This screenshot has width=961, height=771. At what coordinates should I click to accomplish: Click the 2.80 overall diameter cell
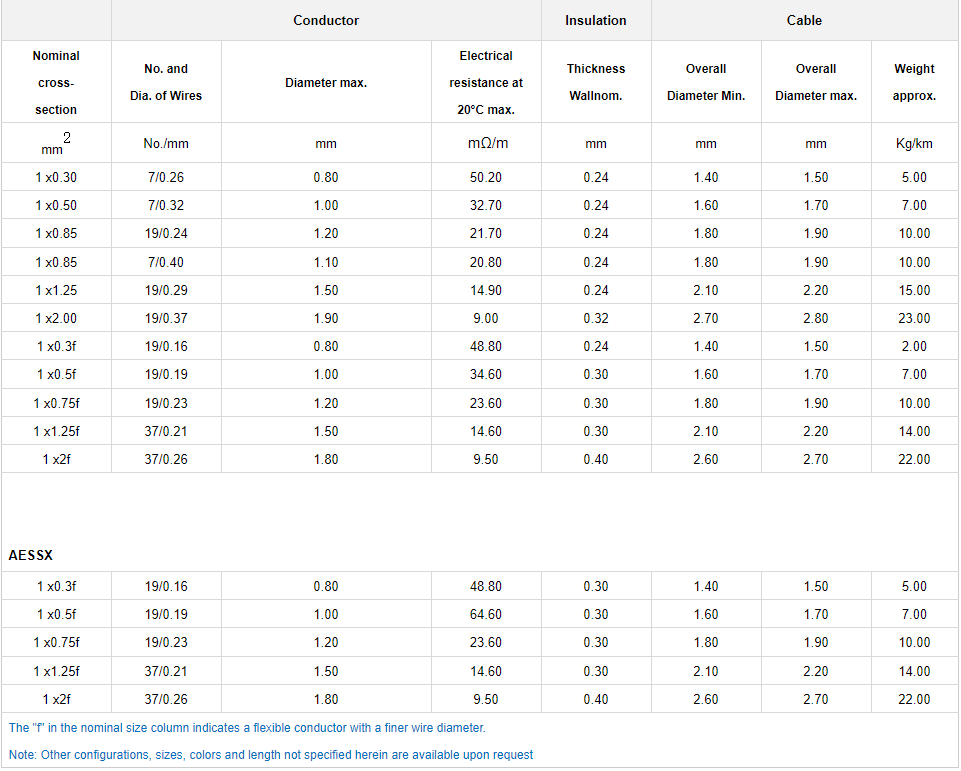pyautogui.click(x=816, y=318)
